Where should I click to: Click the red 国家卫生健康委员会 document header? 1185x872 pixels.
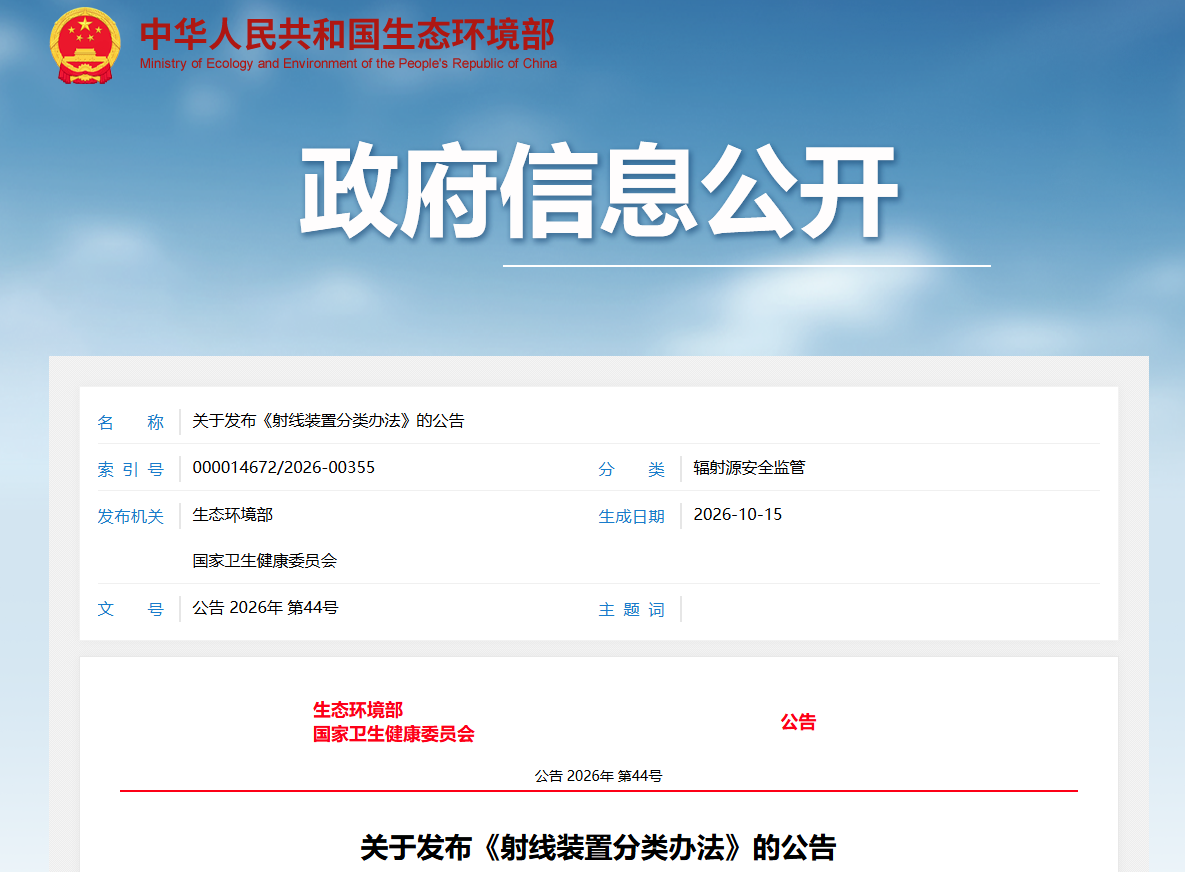pos(394,734)
